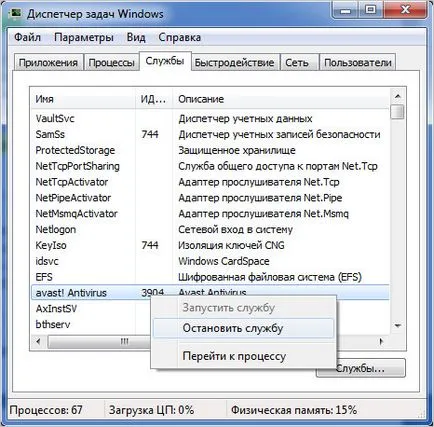Sort by the ИД... column header
Screen dimensions: 434x427
(154, 99)
